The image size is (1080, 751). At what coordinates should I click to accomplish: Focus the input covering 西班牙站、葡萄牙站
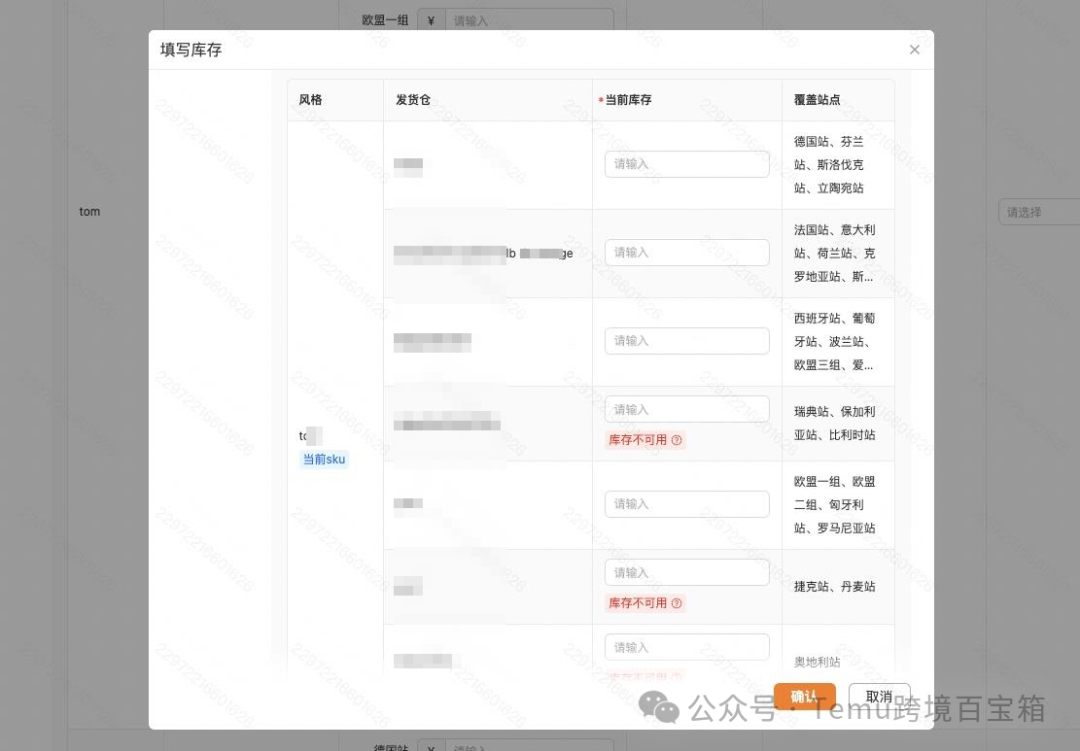(686, 340)
